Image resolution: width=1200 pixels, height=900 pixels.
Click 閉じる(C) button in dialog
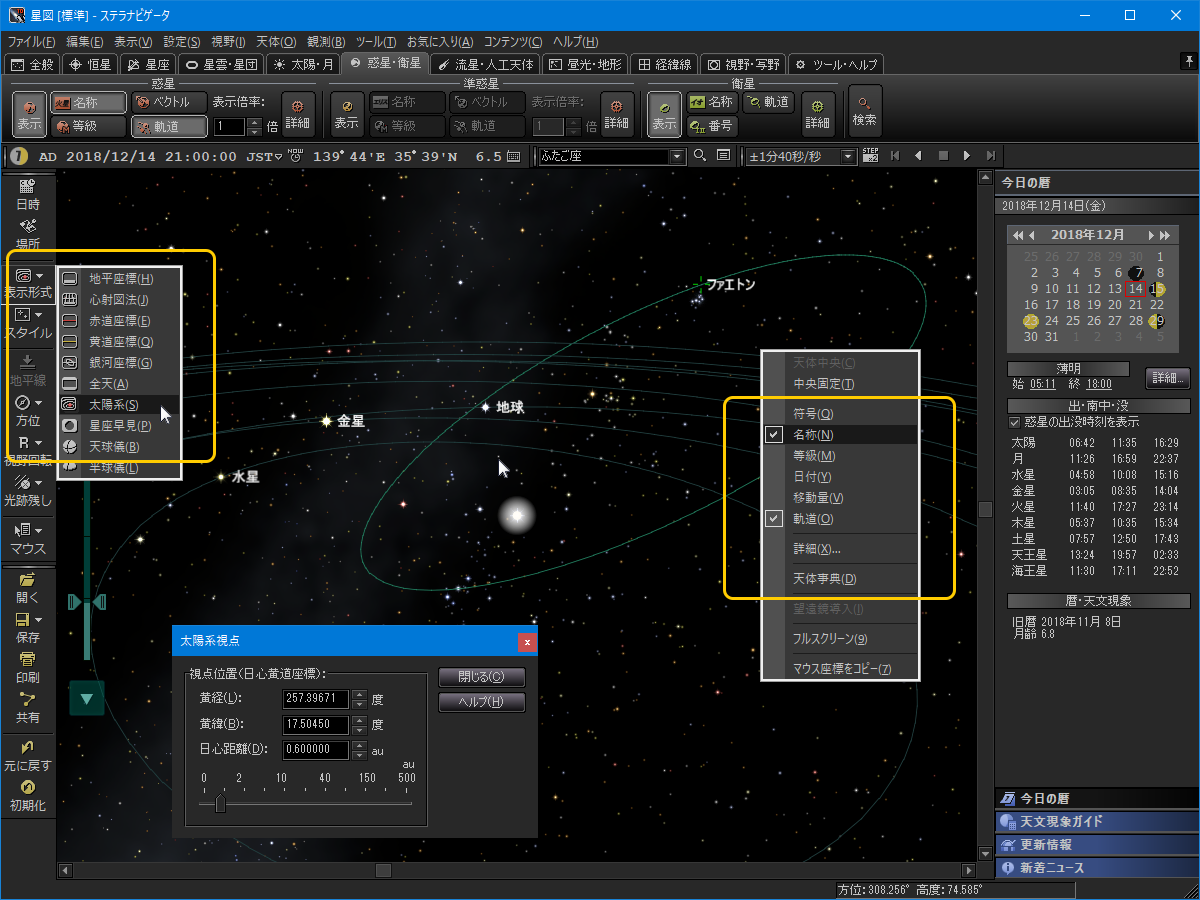tap(482, 677)
